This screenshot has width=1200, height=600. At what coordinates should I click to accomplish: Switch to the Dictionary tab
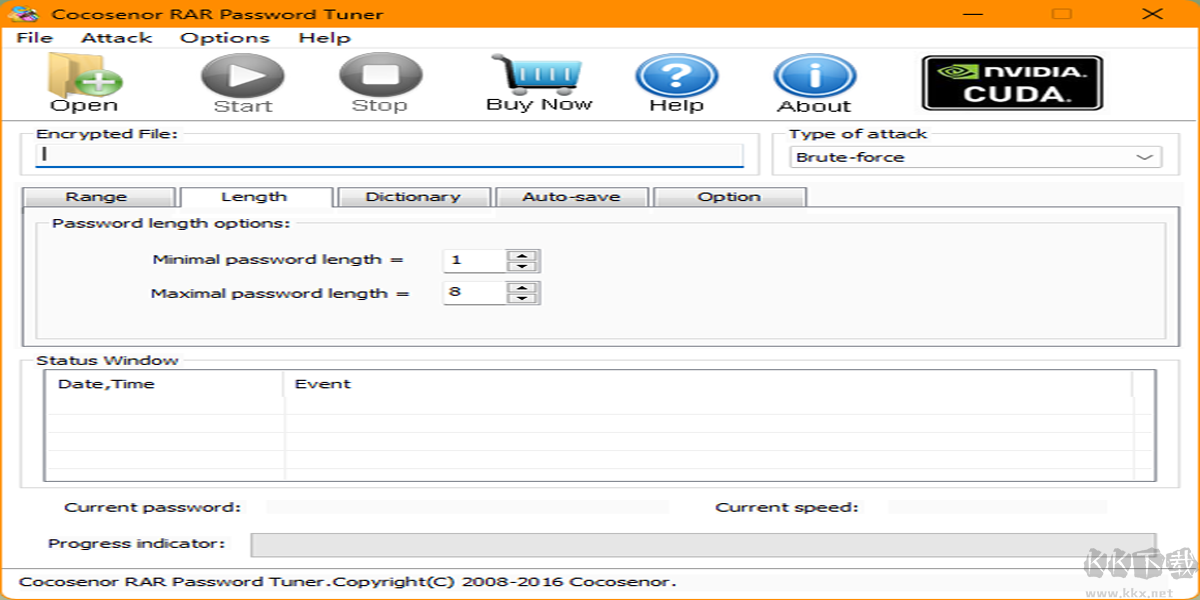413,197
